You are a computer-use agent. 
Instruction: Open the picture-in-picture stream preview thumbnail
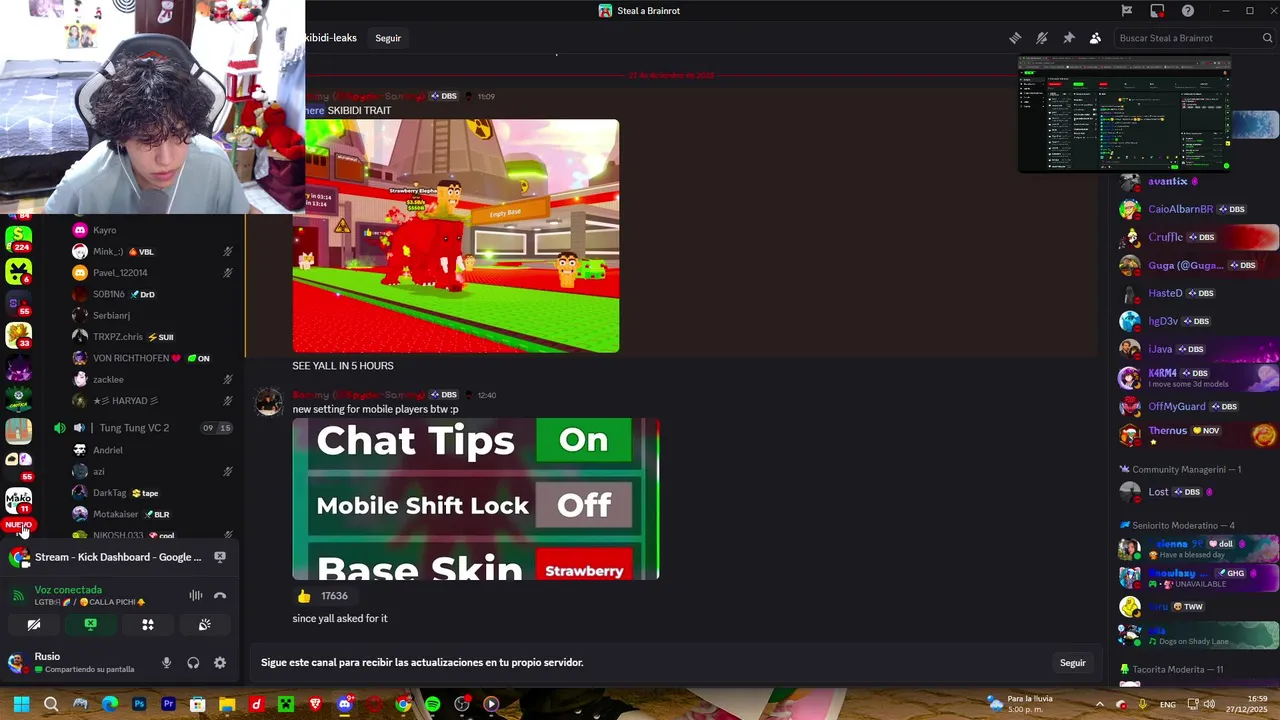[x=1124, y=114]
